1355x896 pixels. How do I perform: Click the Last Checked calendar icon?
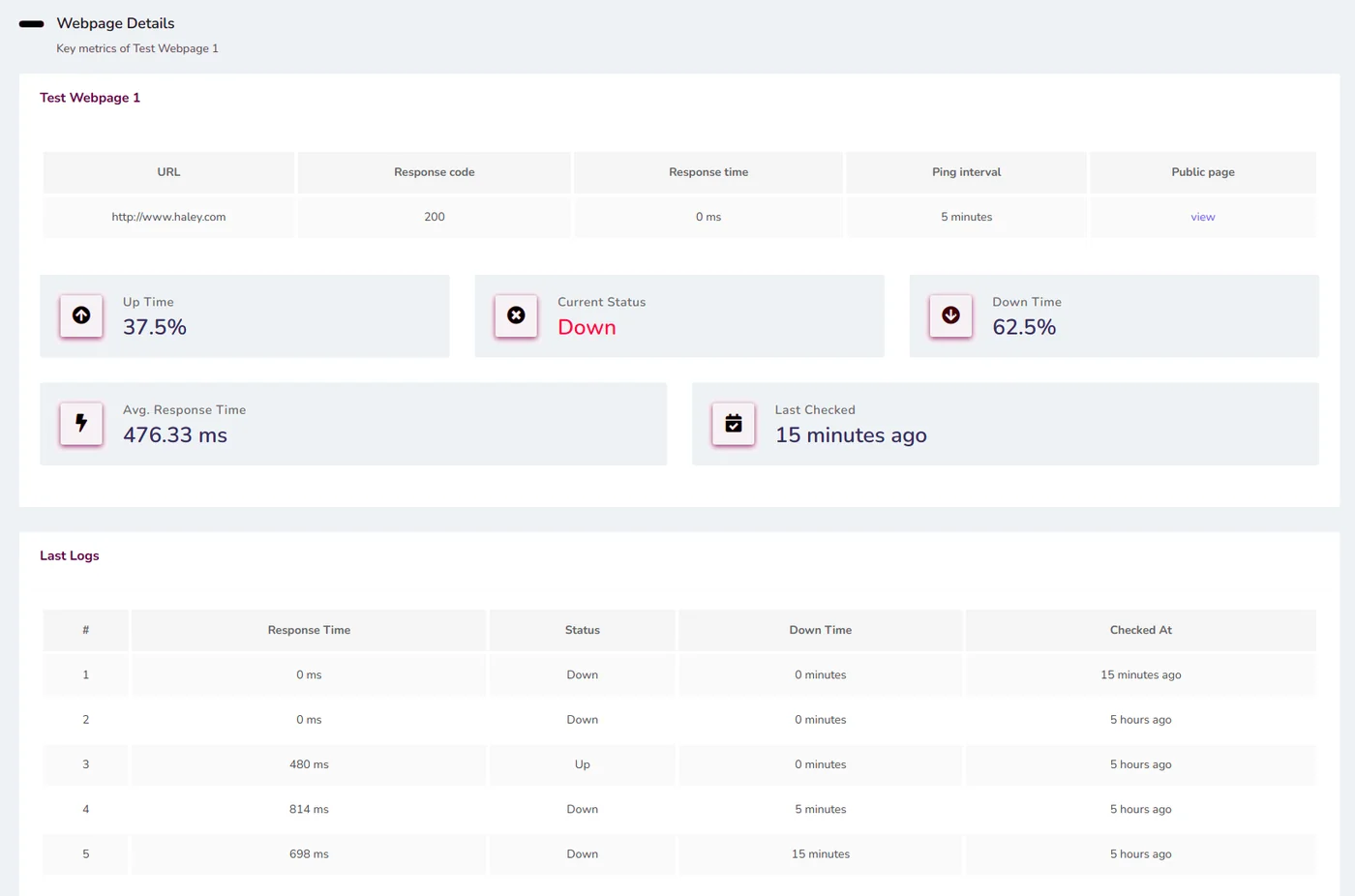pos(734,423)
